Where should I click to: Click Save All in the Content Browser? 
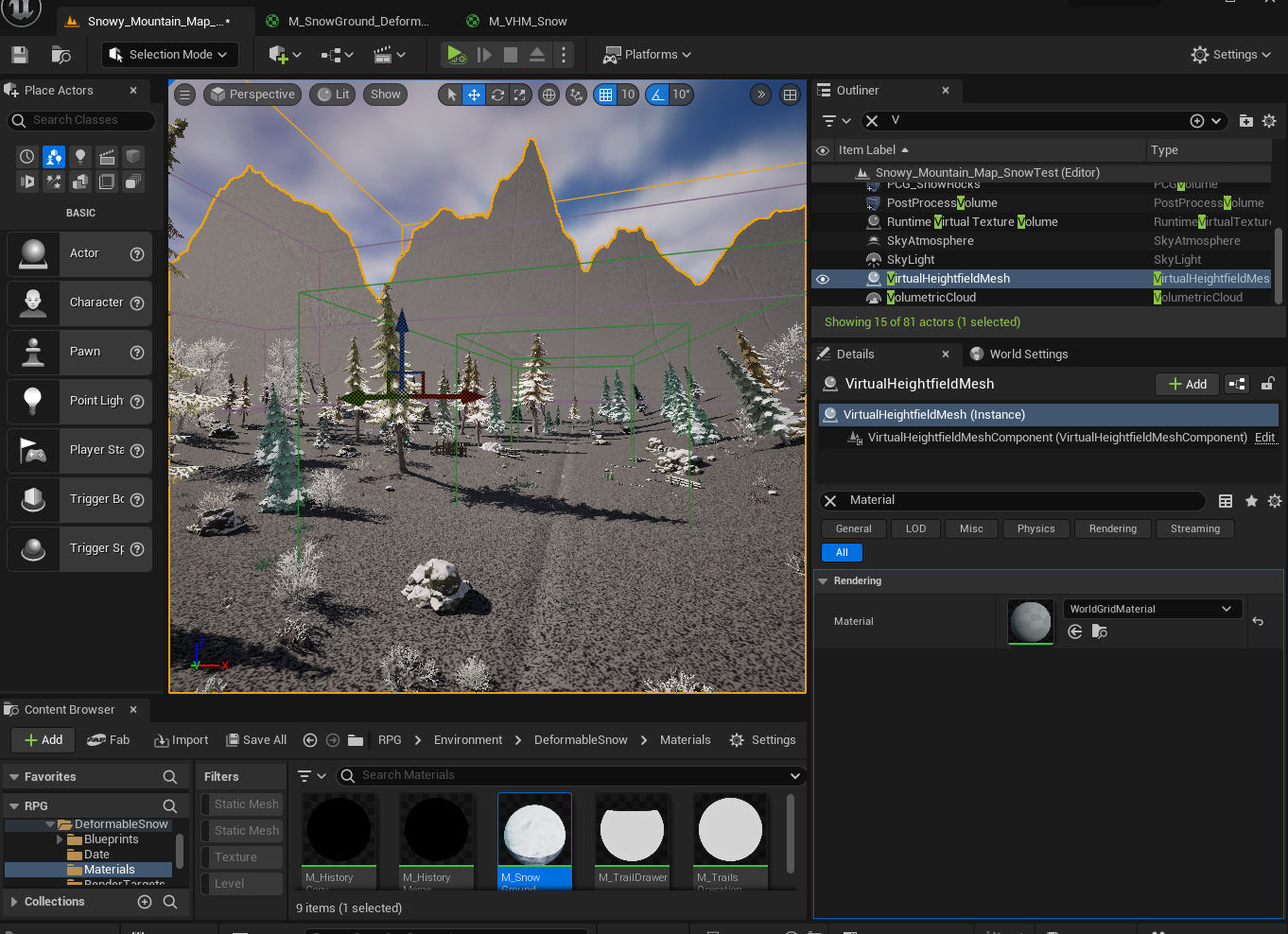(256, 740)
